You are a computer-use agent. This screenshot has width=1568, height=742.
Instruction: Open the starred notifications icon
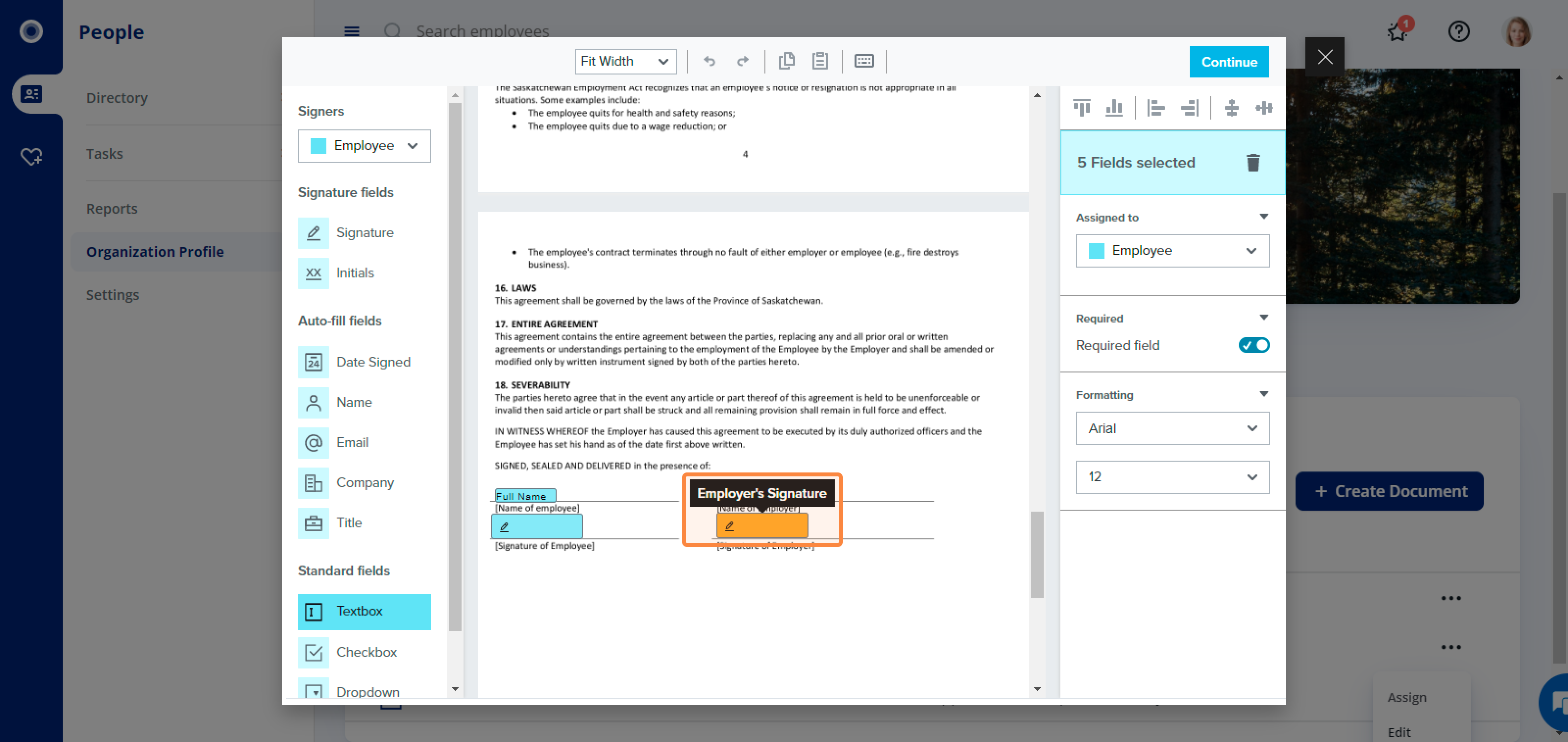tap(1398, 30)
